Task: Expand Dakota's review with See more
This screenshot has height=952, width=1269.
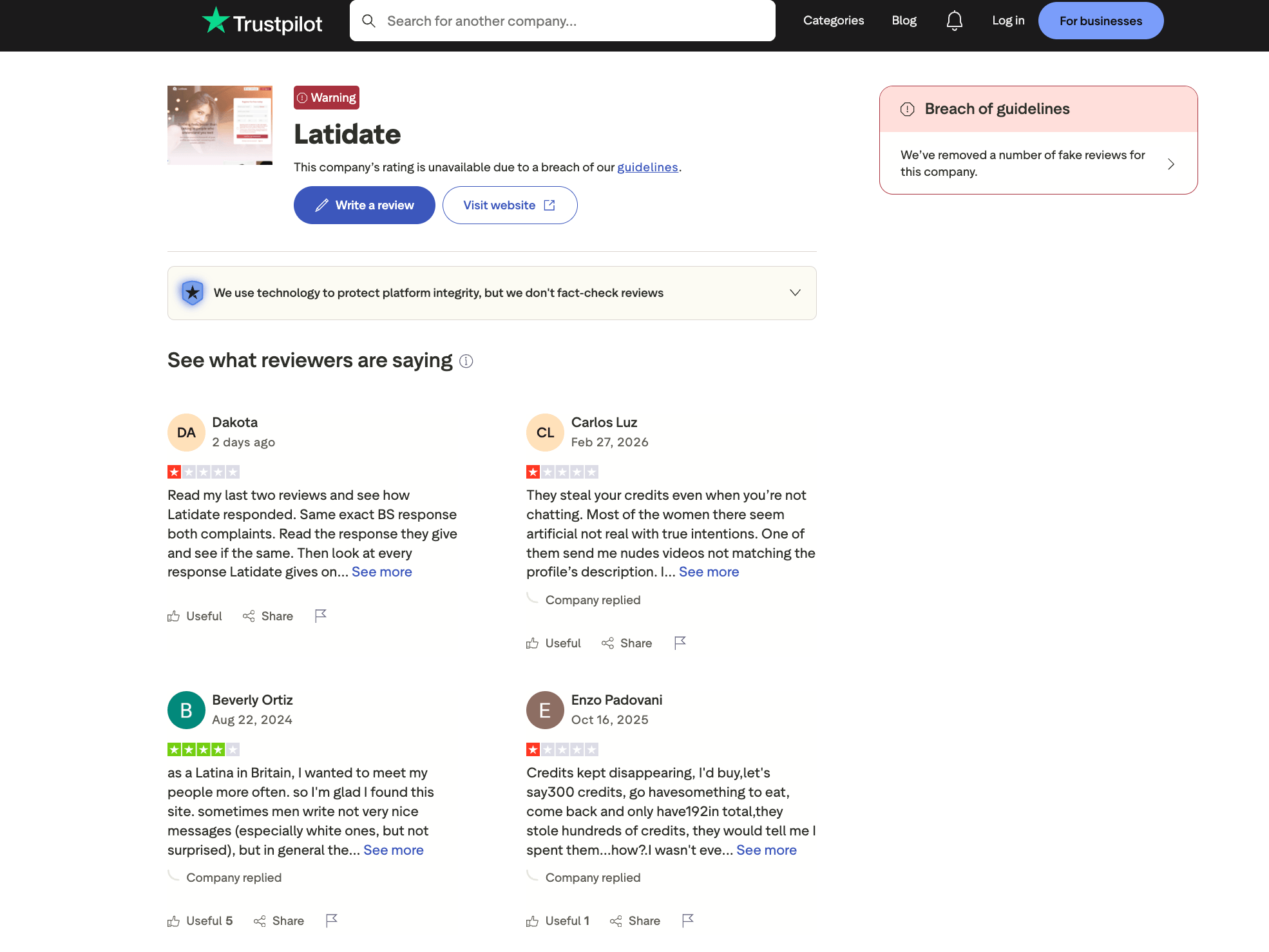Action: click(382, 572)
